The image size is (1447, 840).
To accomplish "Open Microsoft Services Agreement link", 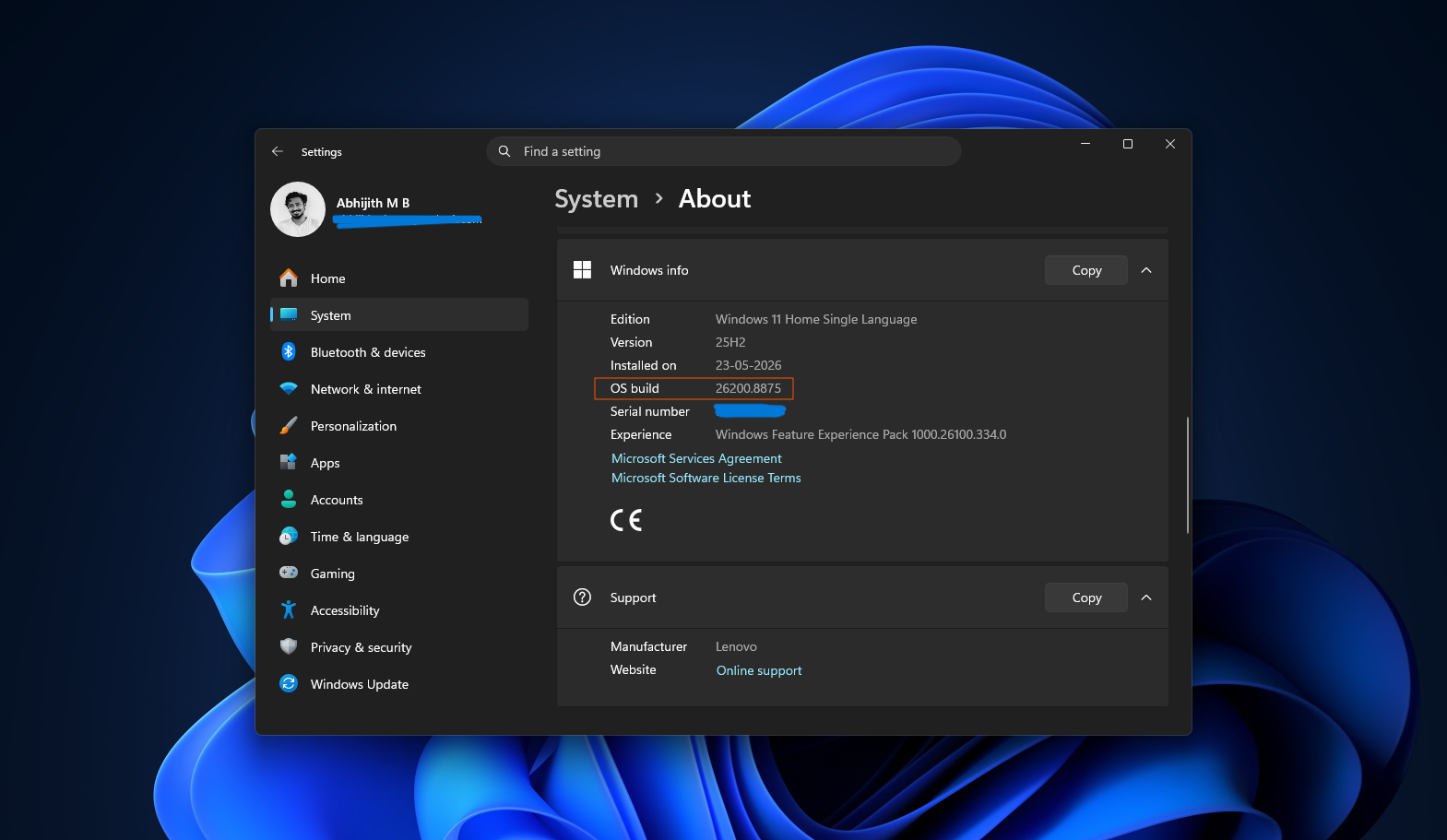I will (x=696, y=458).
